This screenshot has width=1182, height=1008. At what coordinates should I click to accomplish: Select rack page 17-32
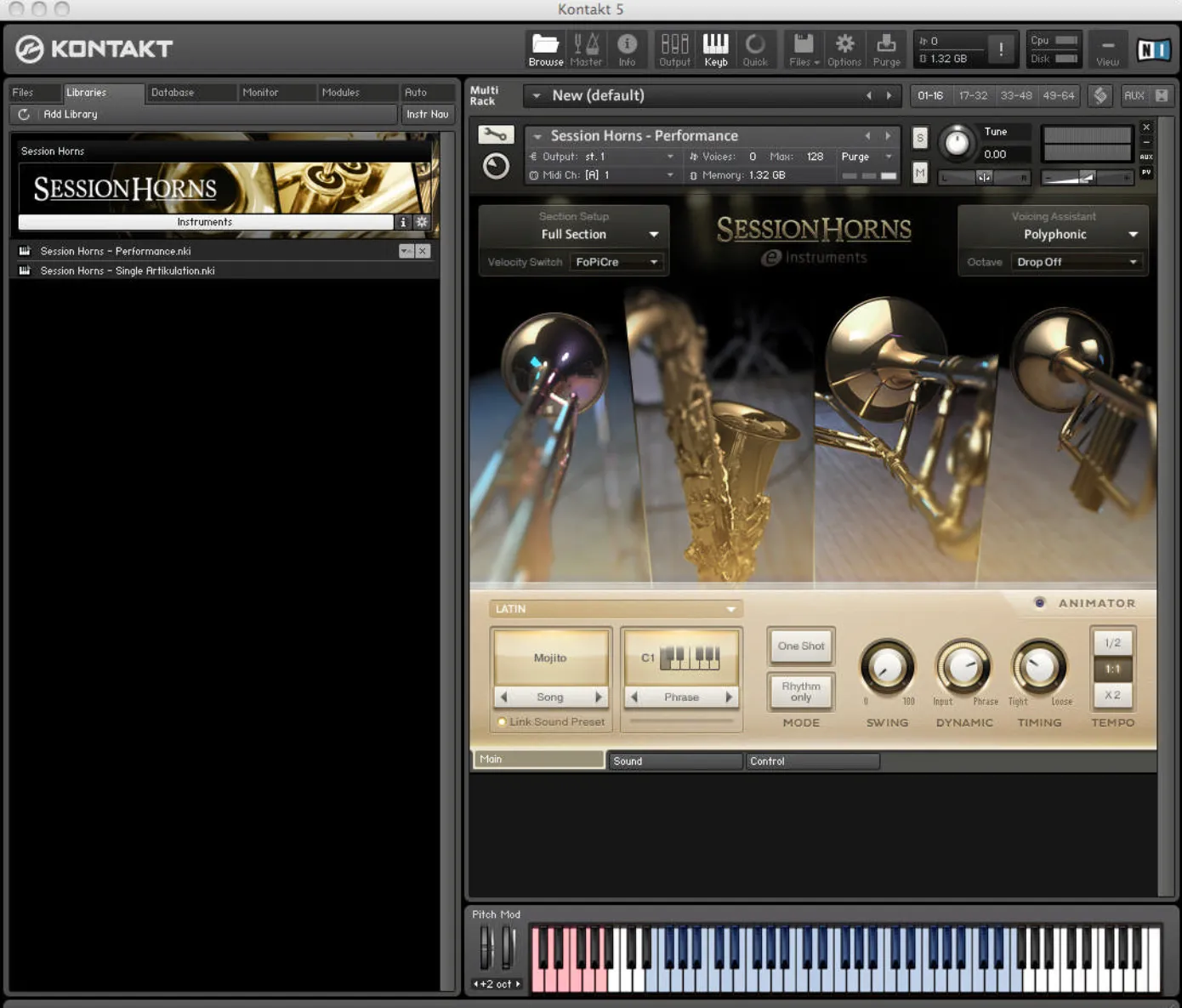pyautogui.click(x=974, y=95)
